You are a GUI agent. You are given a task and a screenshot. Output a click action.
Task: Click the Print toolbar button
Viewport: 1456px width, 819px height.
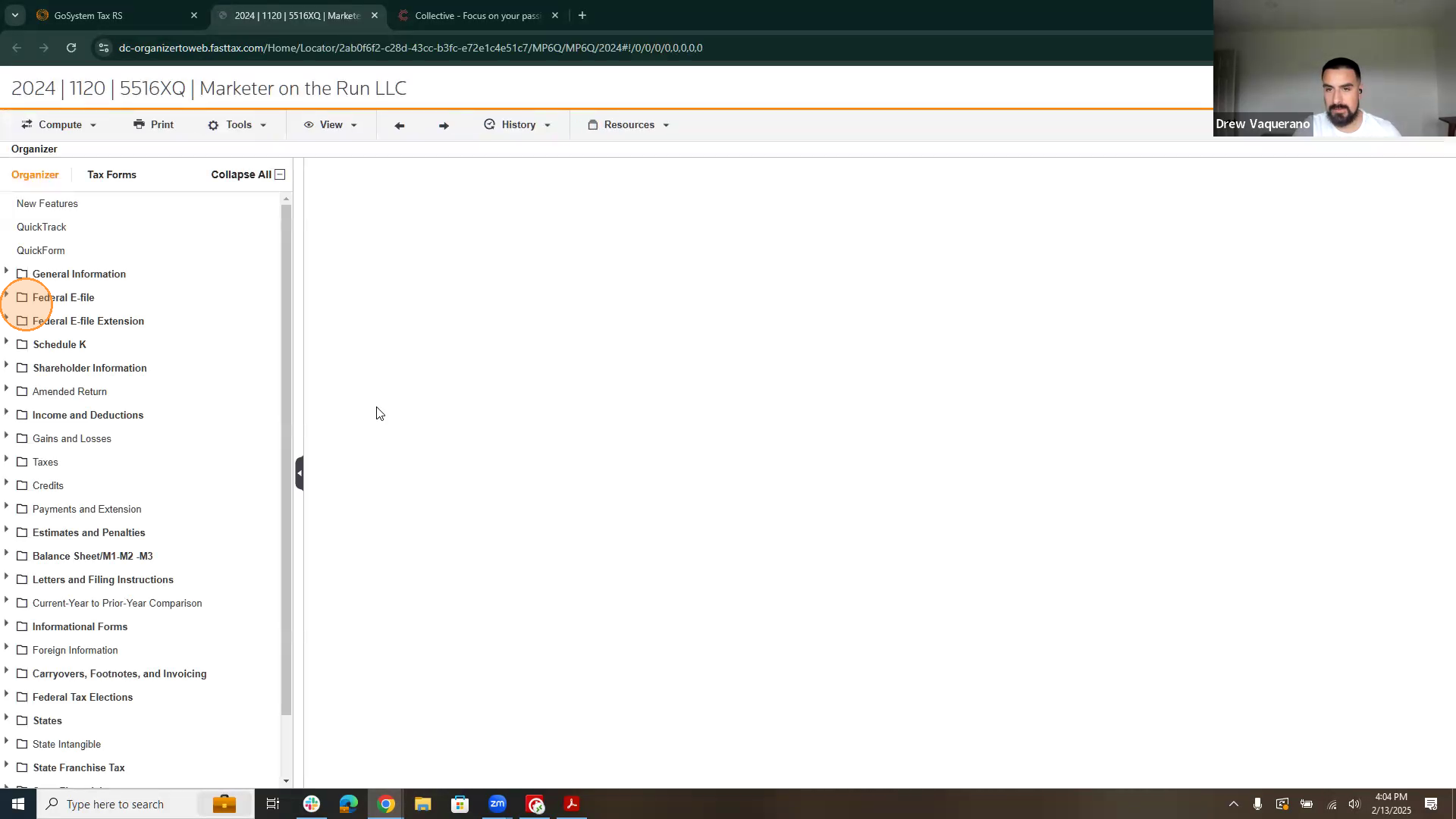[153, 124]
